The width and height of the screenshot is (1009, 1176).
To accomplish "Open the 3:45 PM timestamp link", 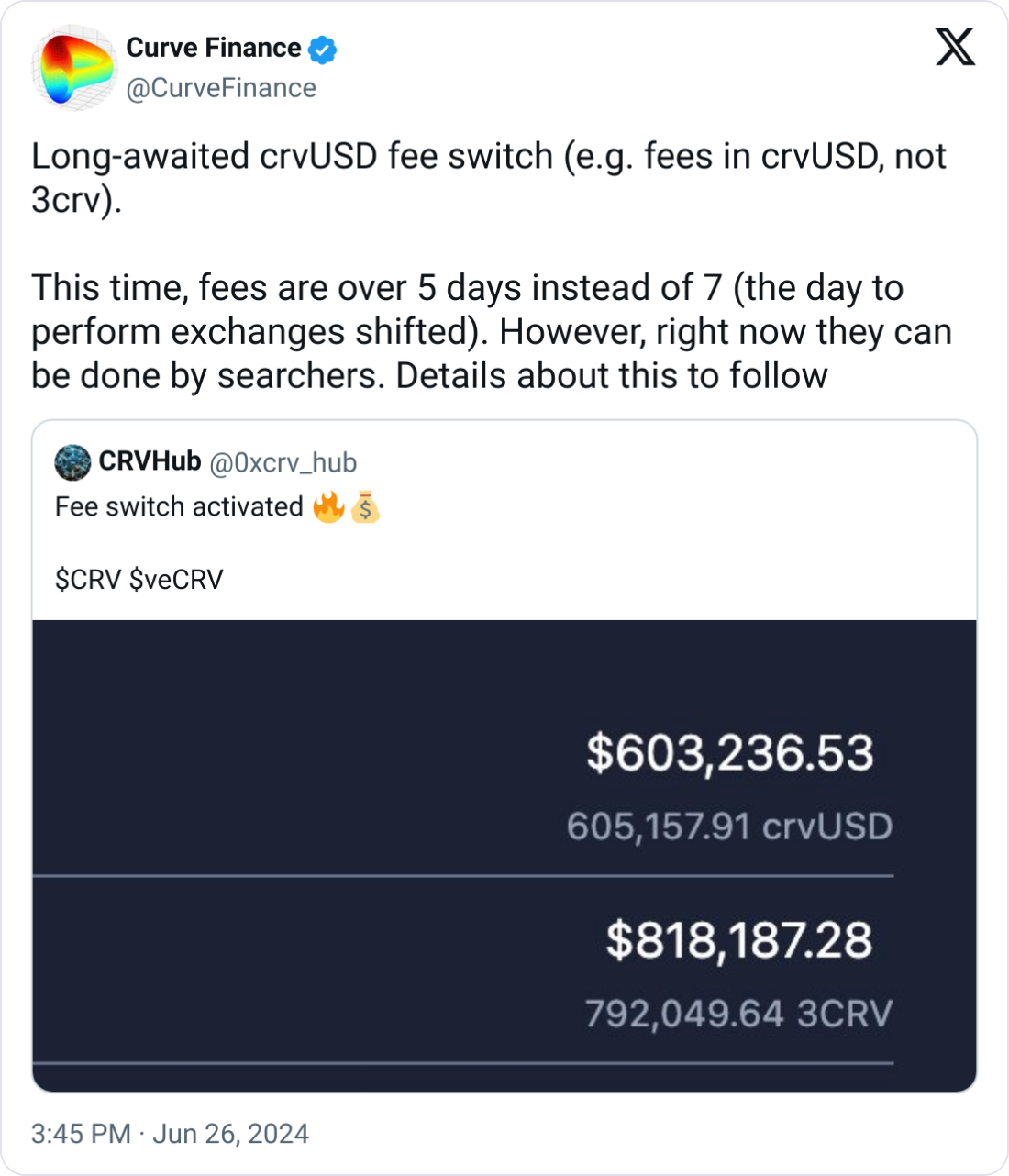I will pyautogui.click(x=81, y=1134).
